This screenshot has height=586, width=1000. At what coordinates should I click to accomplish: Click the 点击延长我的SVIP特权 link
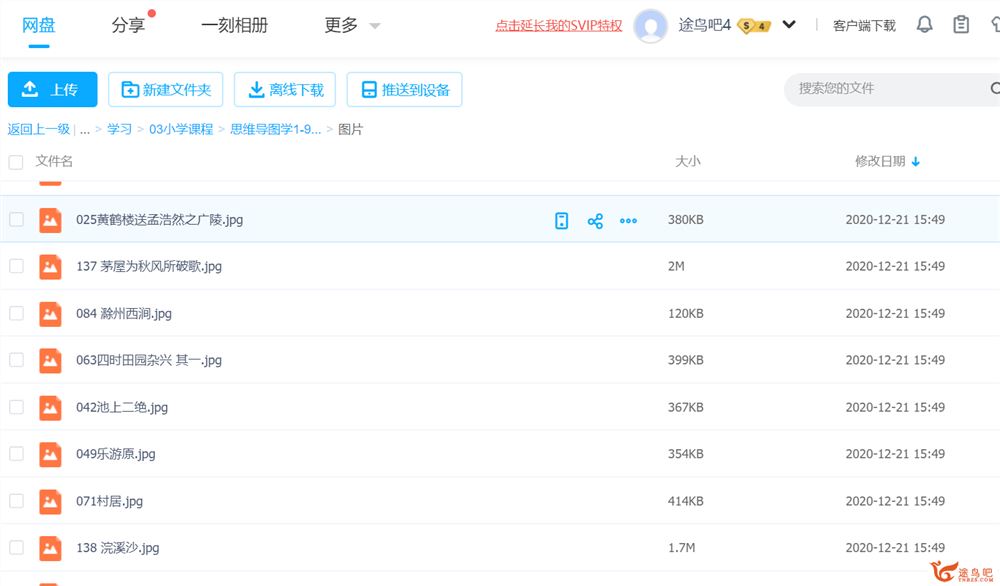[558, 26]
